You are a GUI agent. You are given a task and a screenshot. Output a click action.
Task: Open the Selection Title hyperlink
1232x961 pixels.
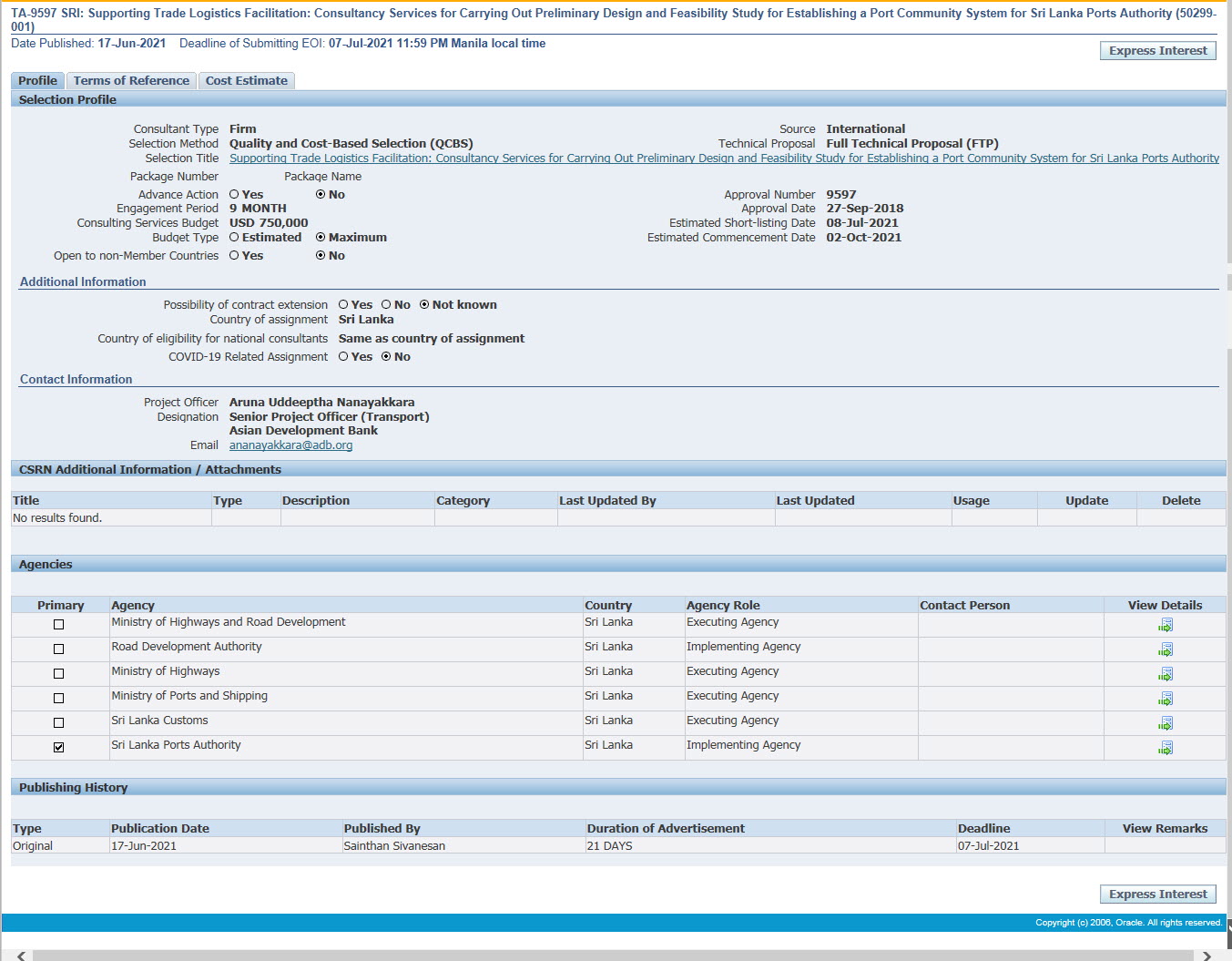click(724, 158)
